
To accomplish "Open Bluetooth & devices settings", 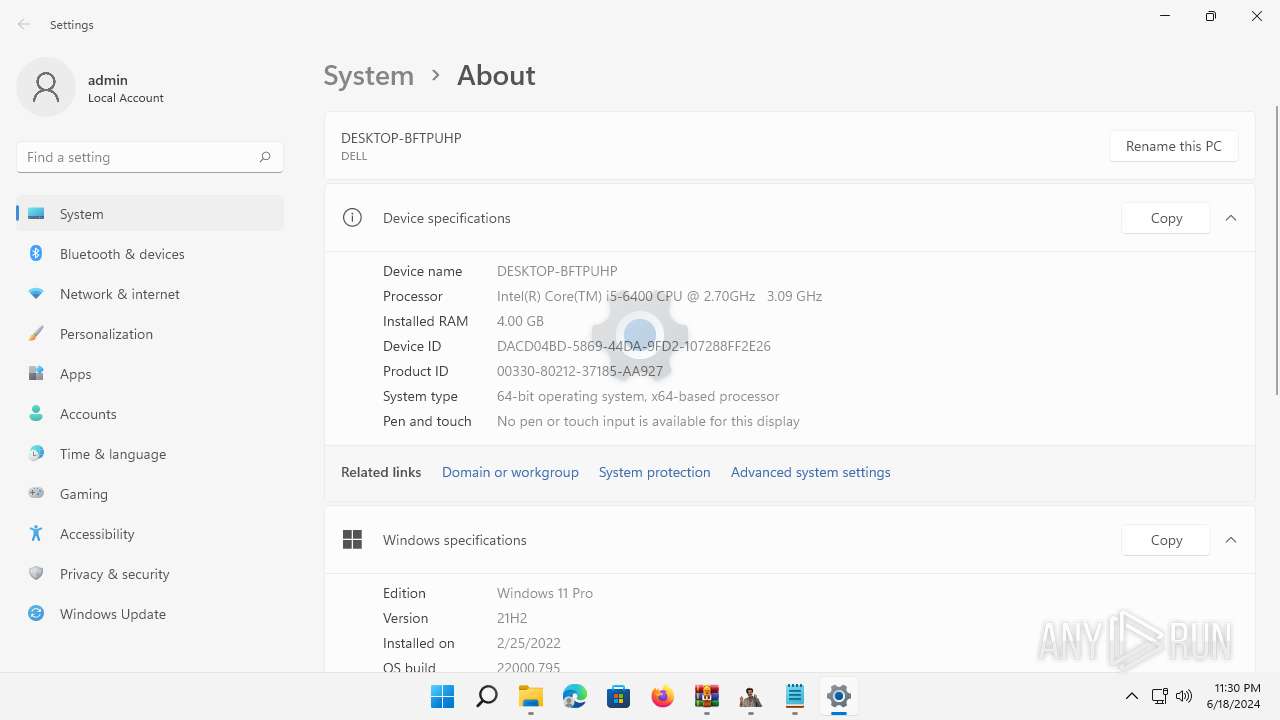I will pos(150,254).
